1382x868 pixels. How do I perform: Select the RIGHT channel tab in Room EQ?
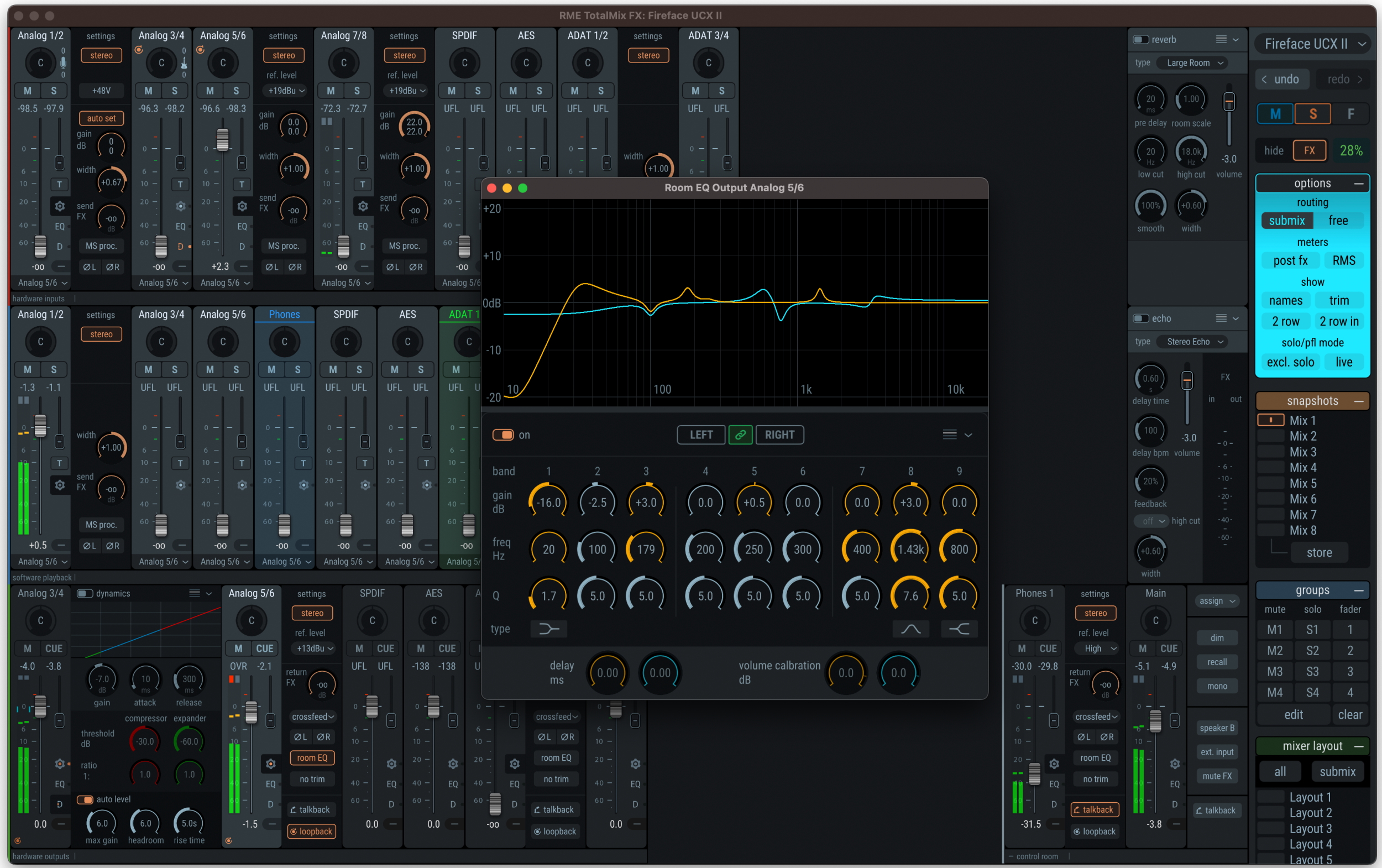[x=779, y=435]
